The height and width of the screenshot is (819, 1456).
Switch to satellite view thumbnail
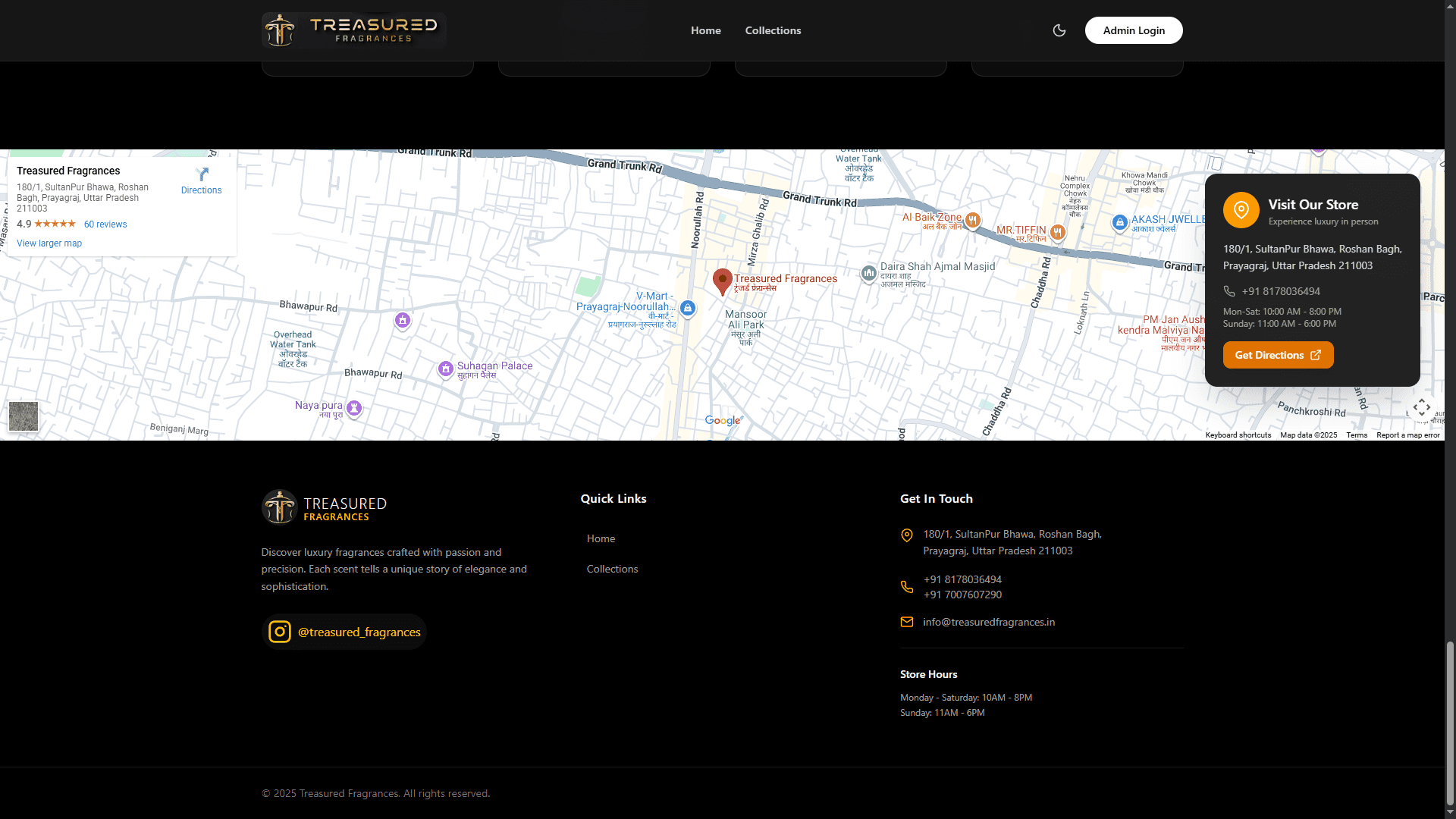[24, 416]
